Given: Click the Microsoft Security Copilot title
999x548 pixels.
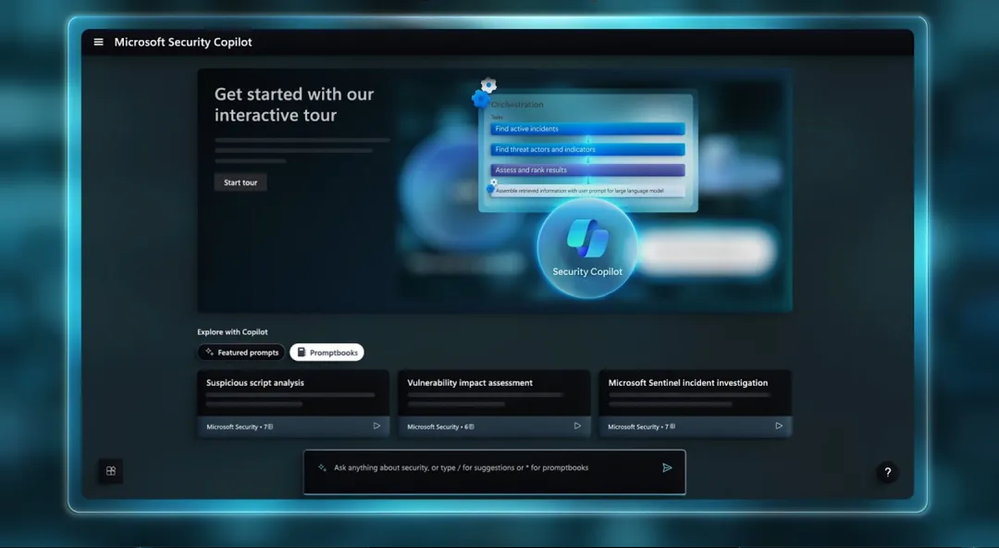Looking at the screenshot, I should (183, 42).
